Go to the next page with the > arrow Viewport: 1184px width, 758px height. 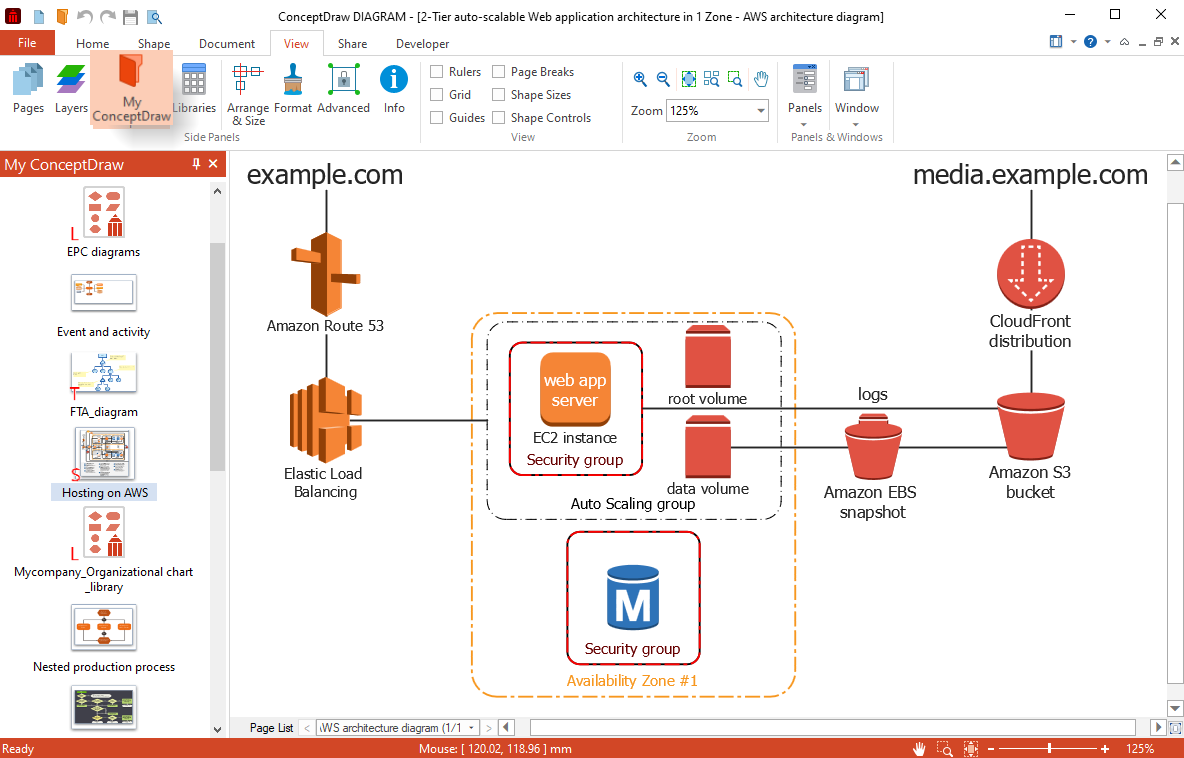[489, 728]
